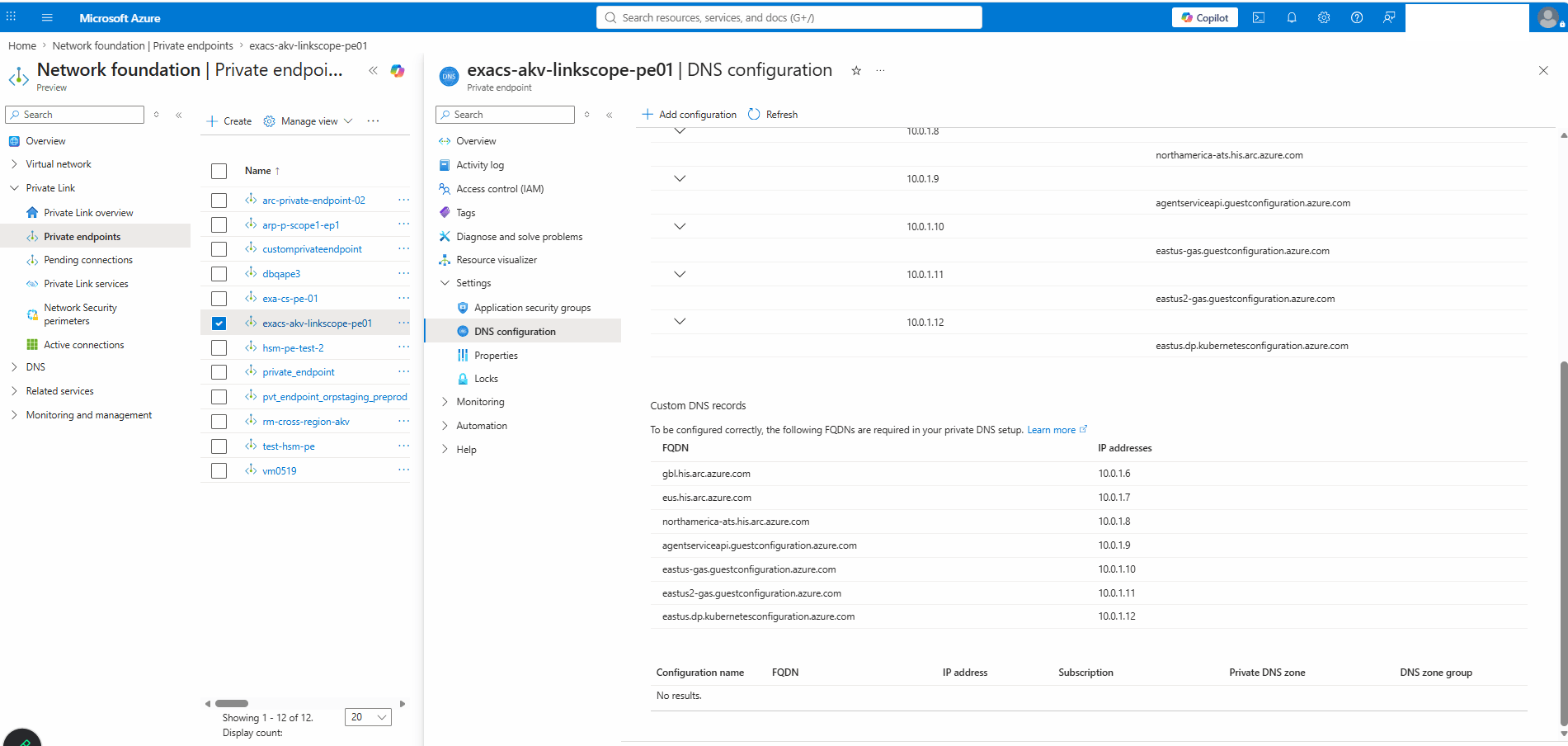
Task: Focus the resource menu Search field
Action: [505, 115]
